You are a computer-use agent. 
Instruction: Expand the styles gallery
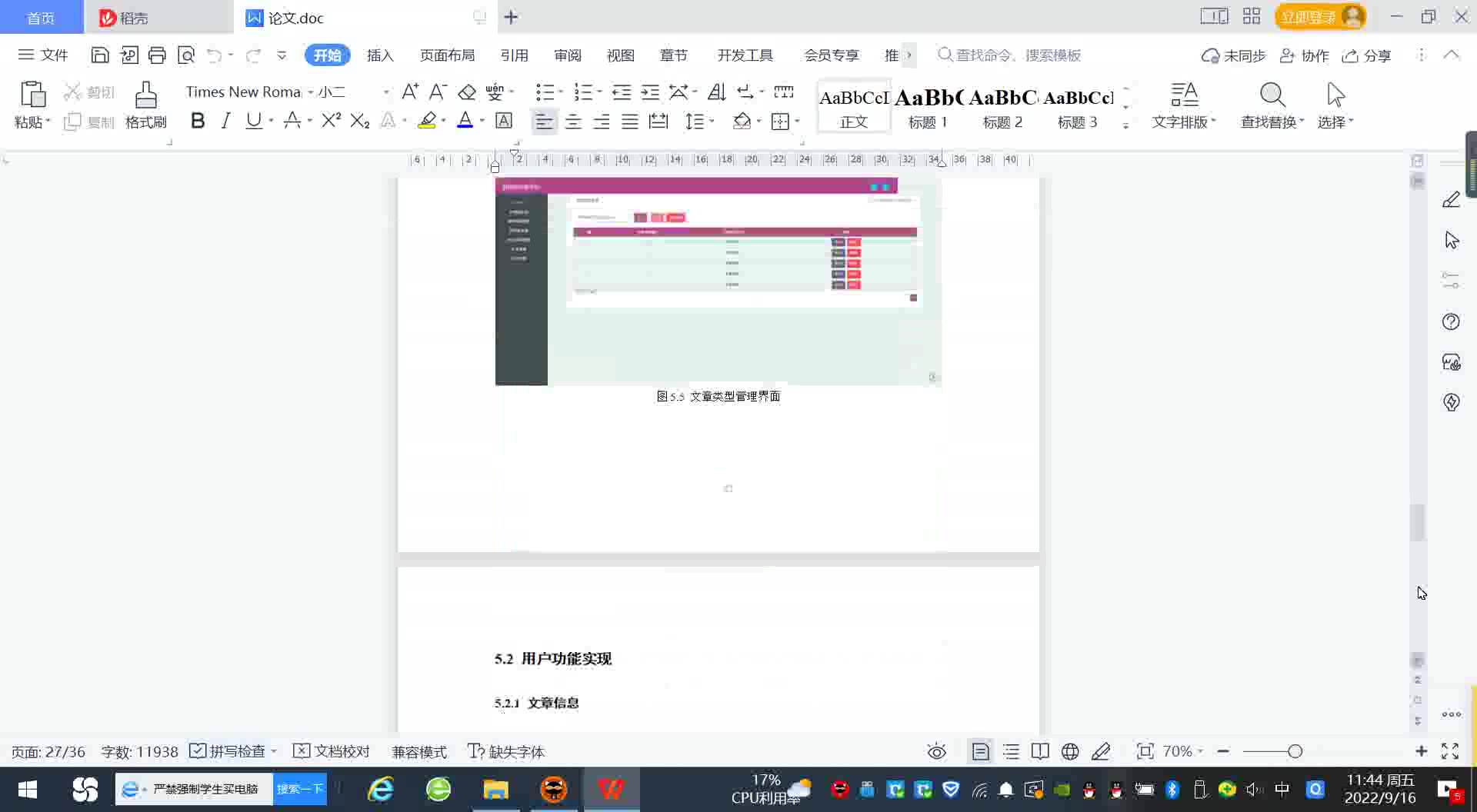pyautogui.click(x=1125, y=125)
